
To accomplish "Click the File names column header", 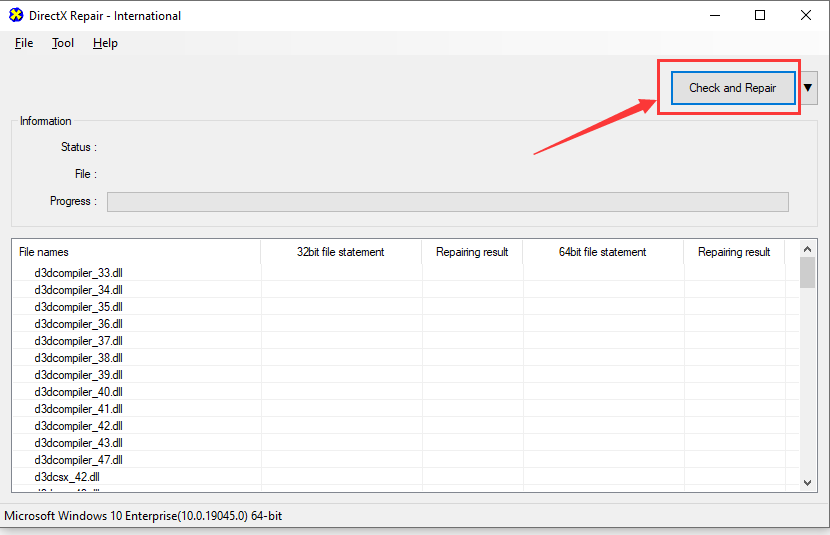I will tap(44, 252).
